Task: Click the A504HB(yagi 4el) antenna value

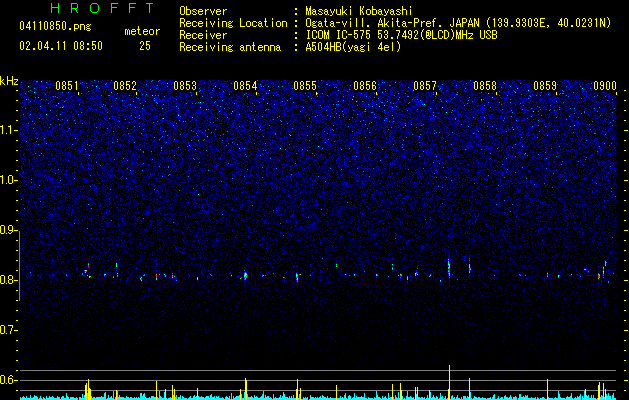Action: [353, 47]
